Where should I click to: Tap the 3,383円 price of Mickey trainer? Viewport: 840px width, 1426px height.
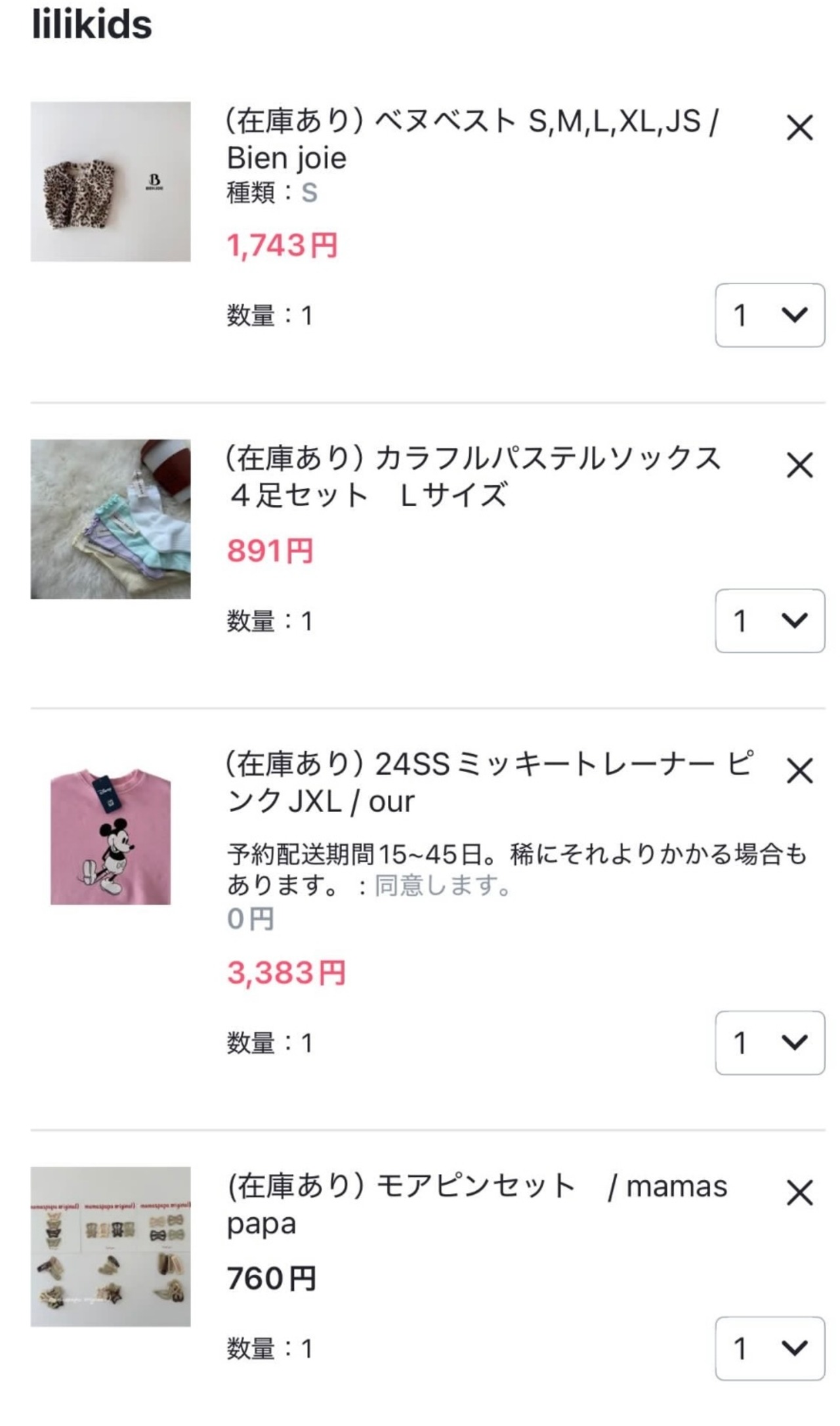pyautogui.click(x=286, y=972)
